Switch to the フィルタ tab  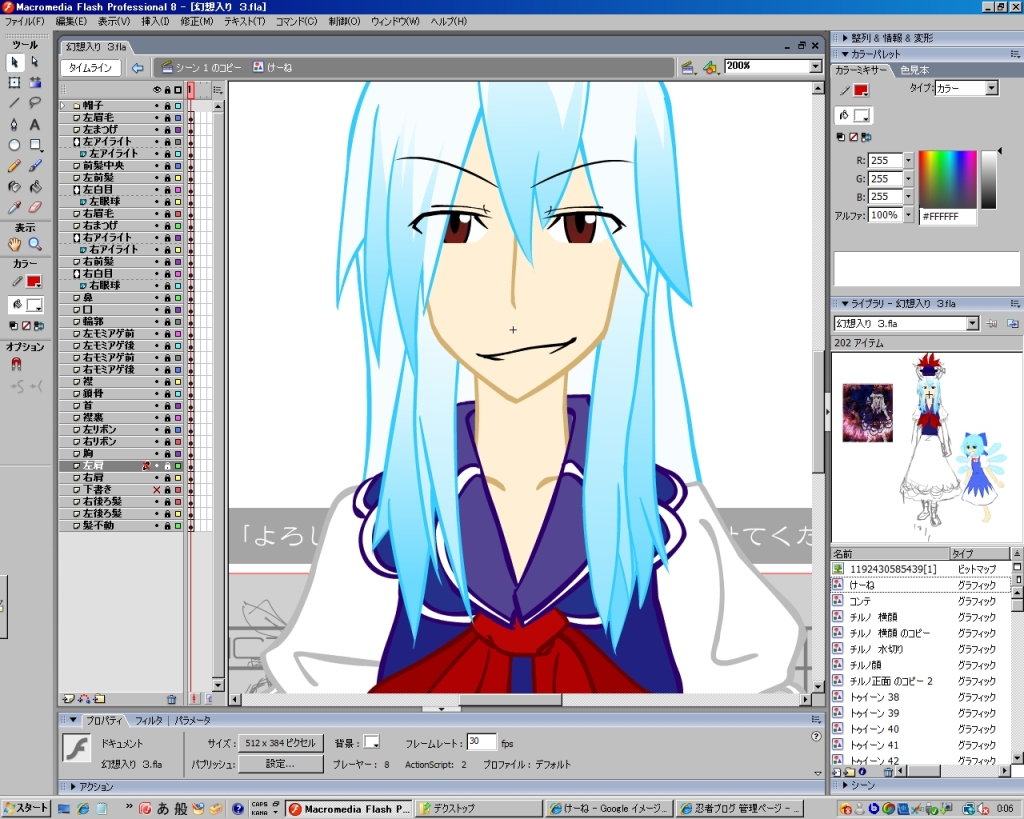point(149,720)
